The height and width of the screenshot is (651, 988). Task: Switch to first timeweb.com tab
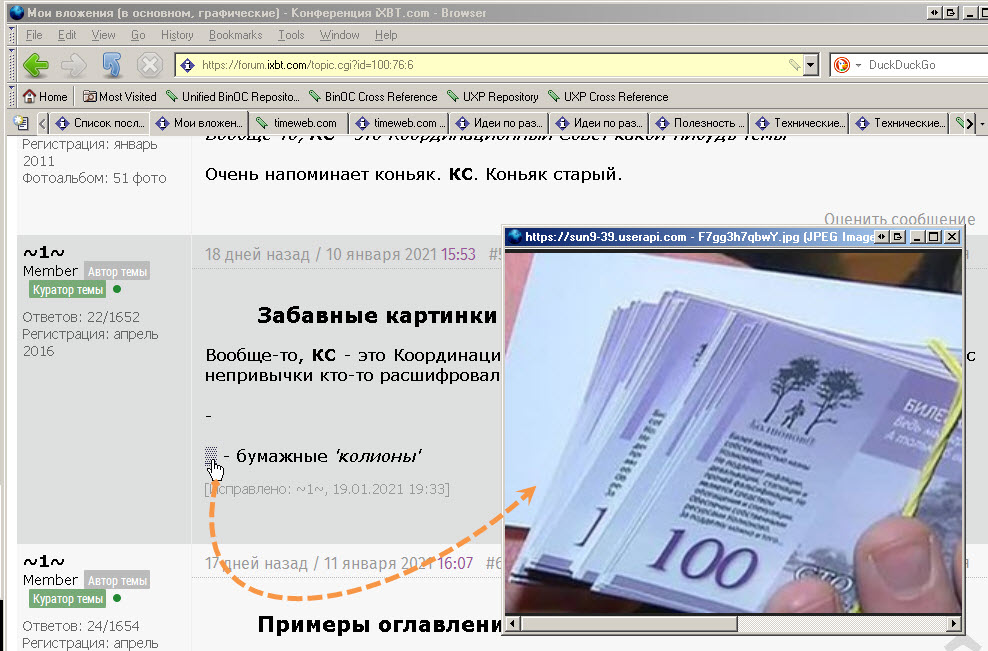[299, 123]
